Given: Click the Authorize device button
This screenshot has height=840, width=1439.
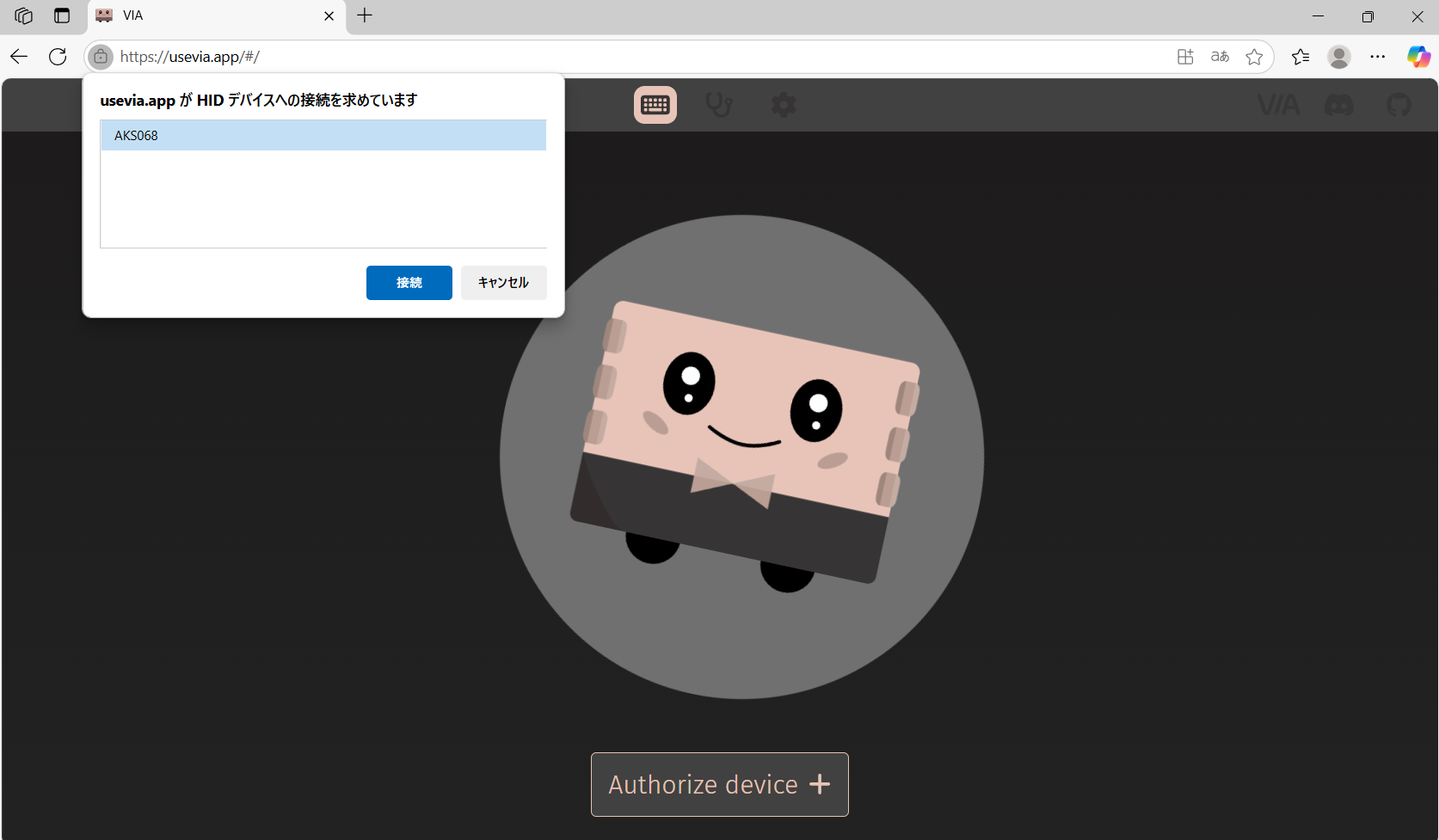Looking at the screenshot, I should pyautogui.click(x=719, y=784).
